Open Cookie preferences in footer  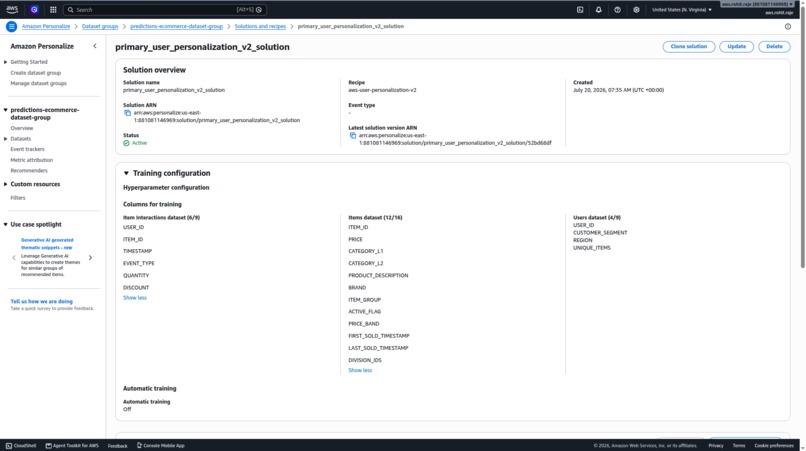(x=774, y=445)
